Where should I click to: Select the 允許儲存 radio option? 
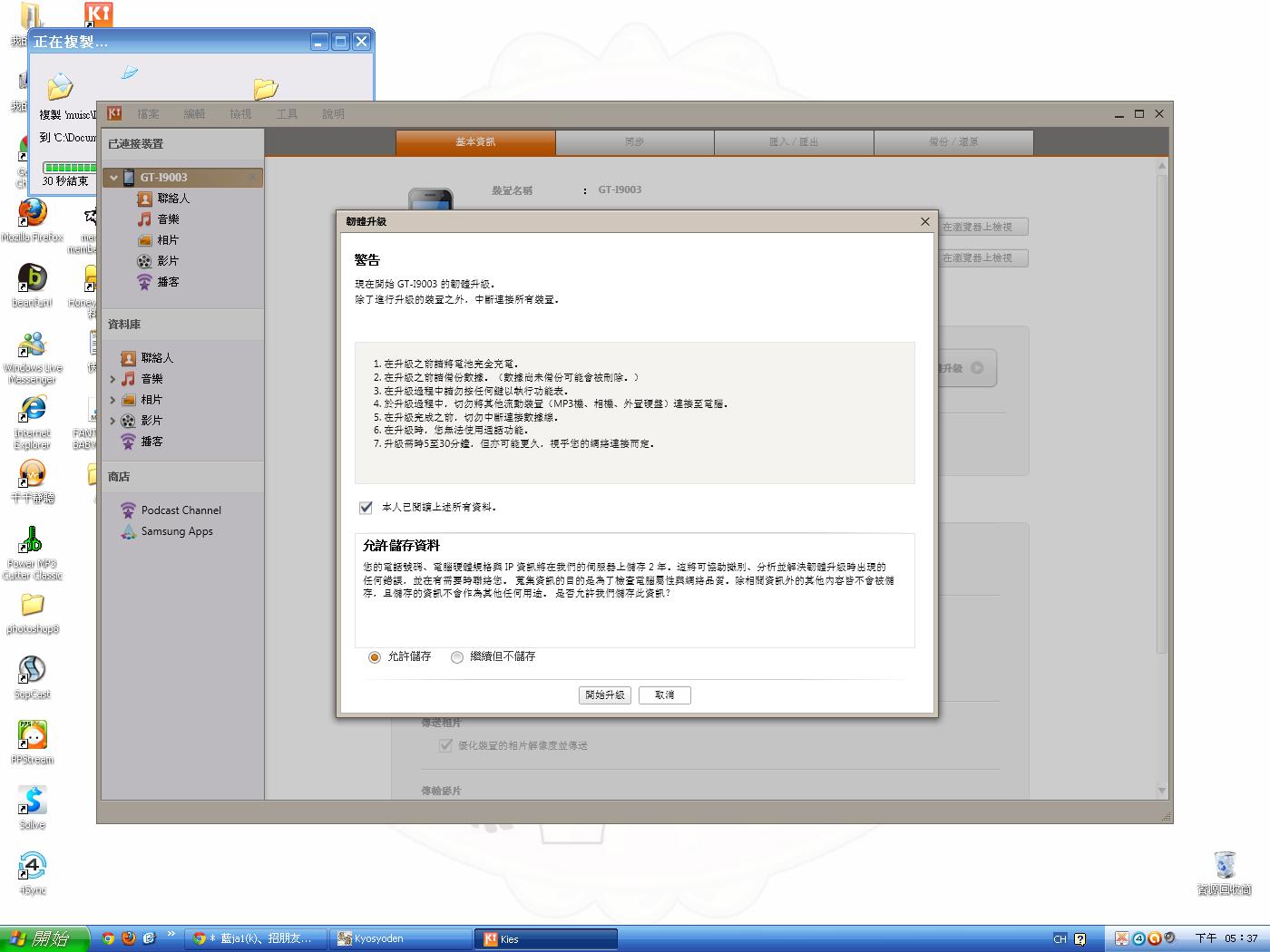[375, 657]
